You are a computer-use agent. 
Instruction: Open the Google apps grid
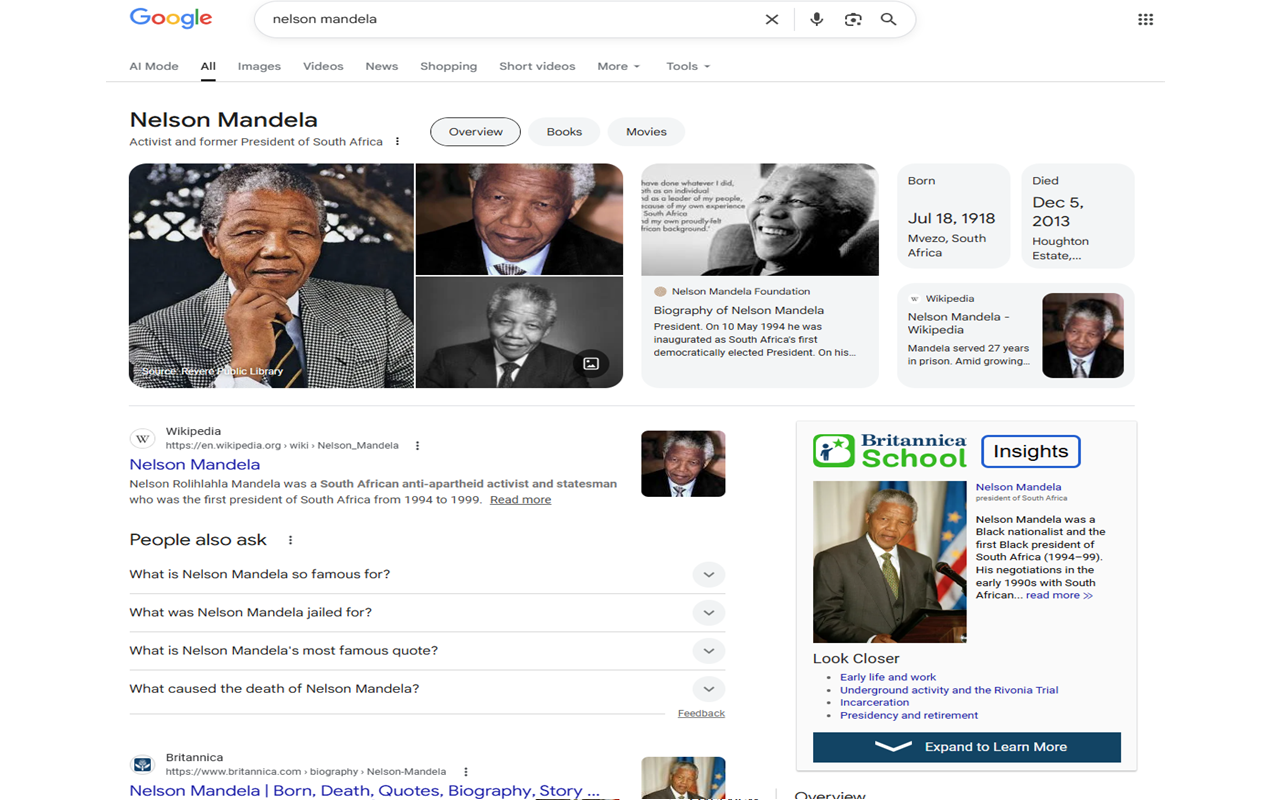[x=1145, y=19]
